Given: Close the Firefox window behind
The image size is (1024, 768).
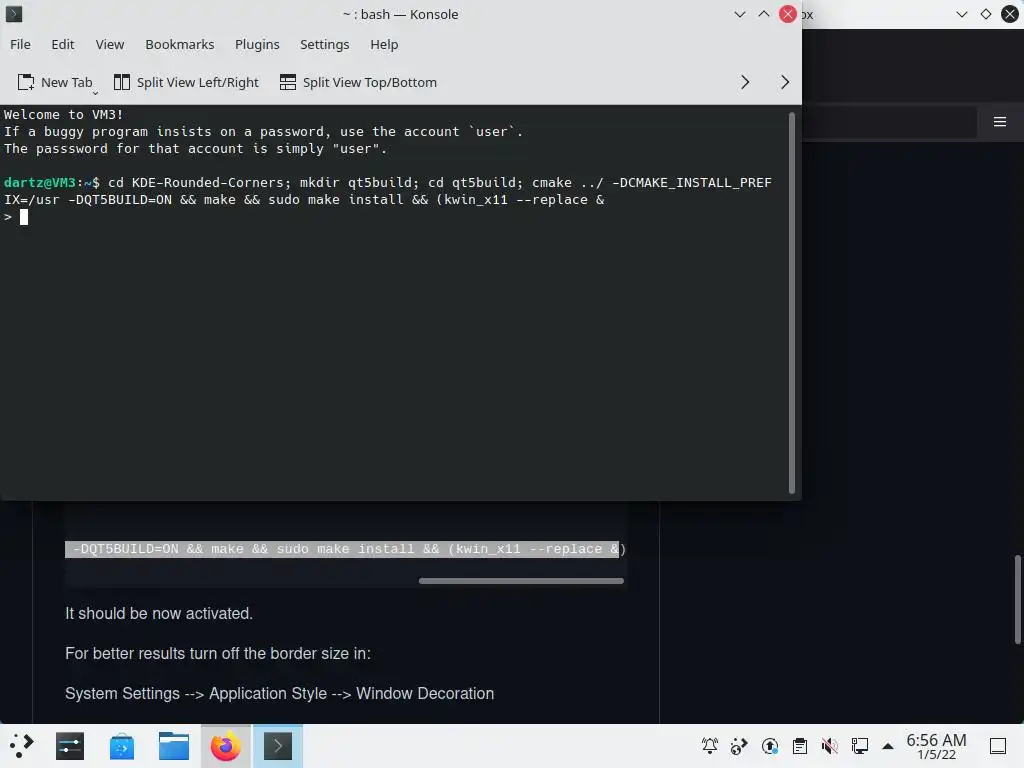Looking at the screenshot, I should 1010,14.
